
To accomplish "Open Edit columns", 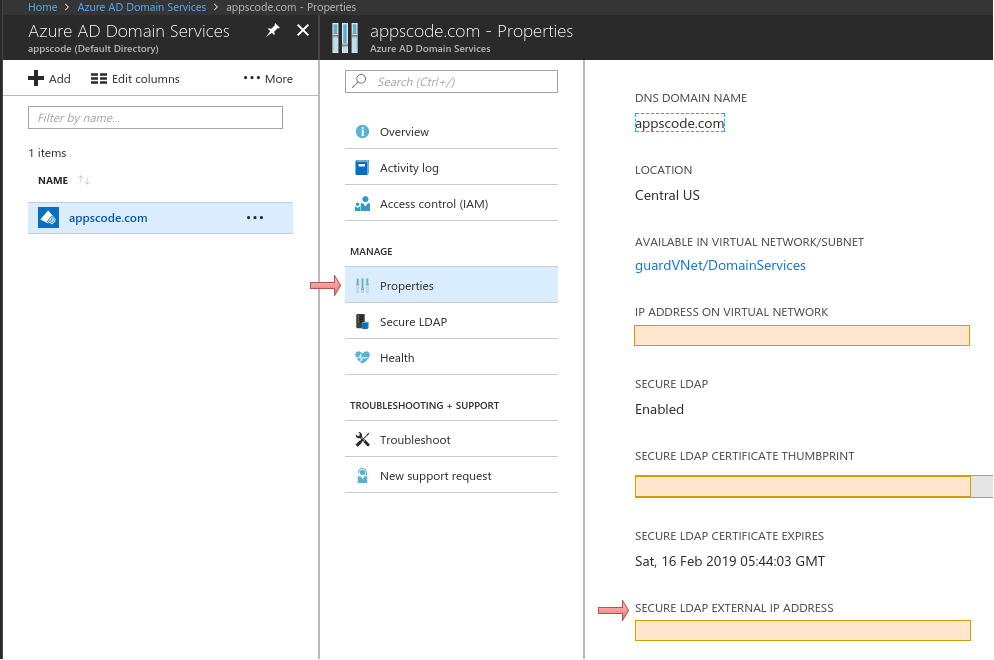I will tap(135, 79).
